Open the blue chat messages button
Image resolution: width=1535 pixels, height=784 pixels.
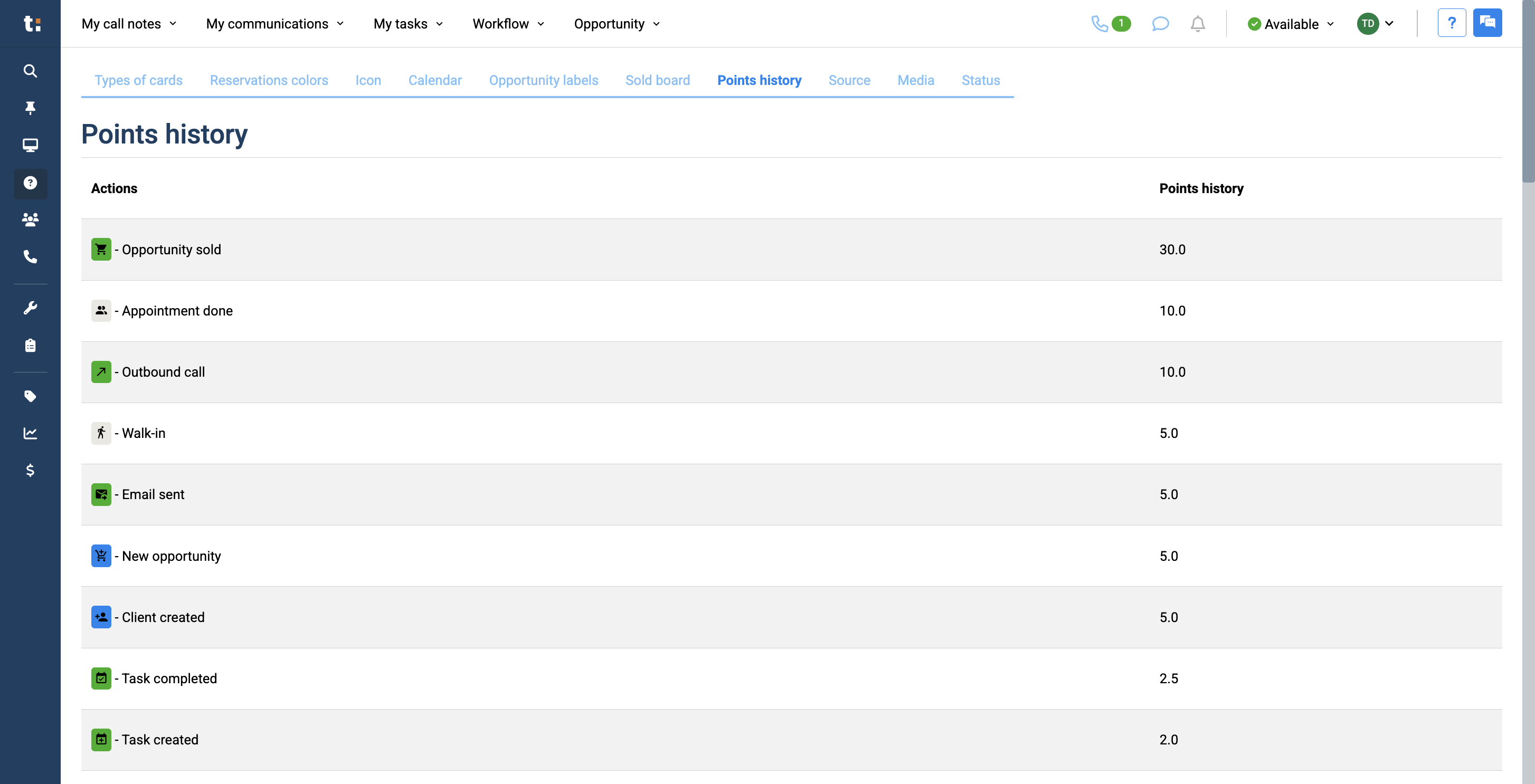coord(1487,23)
